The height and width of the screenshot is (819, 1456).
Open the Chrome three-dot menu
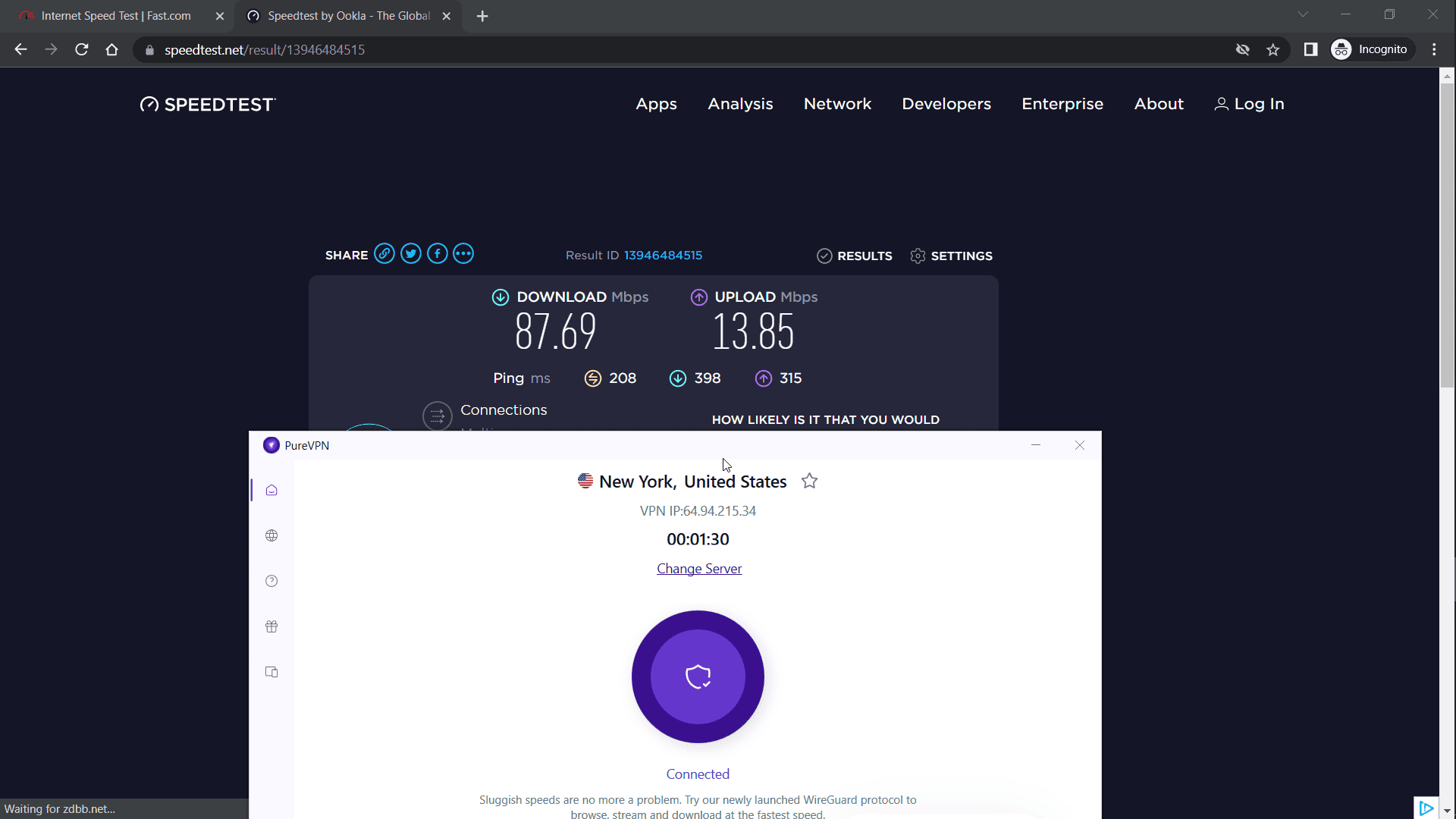pyautogui.click(x=1434, y=49)
